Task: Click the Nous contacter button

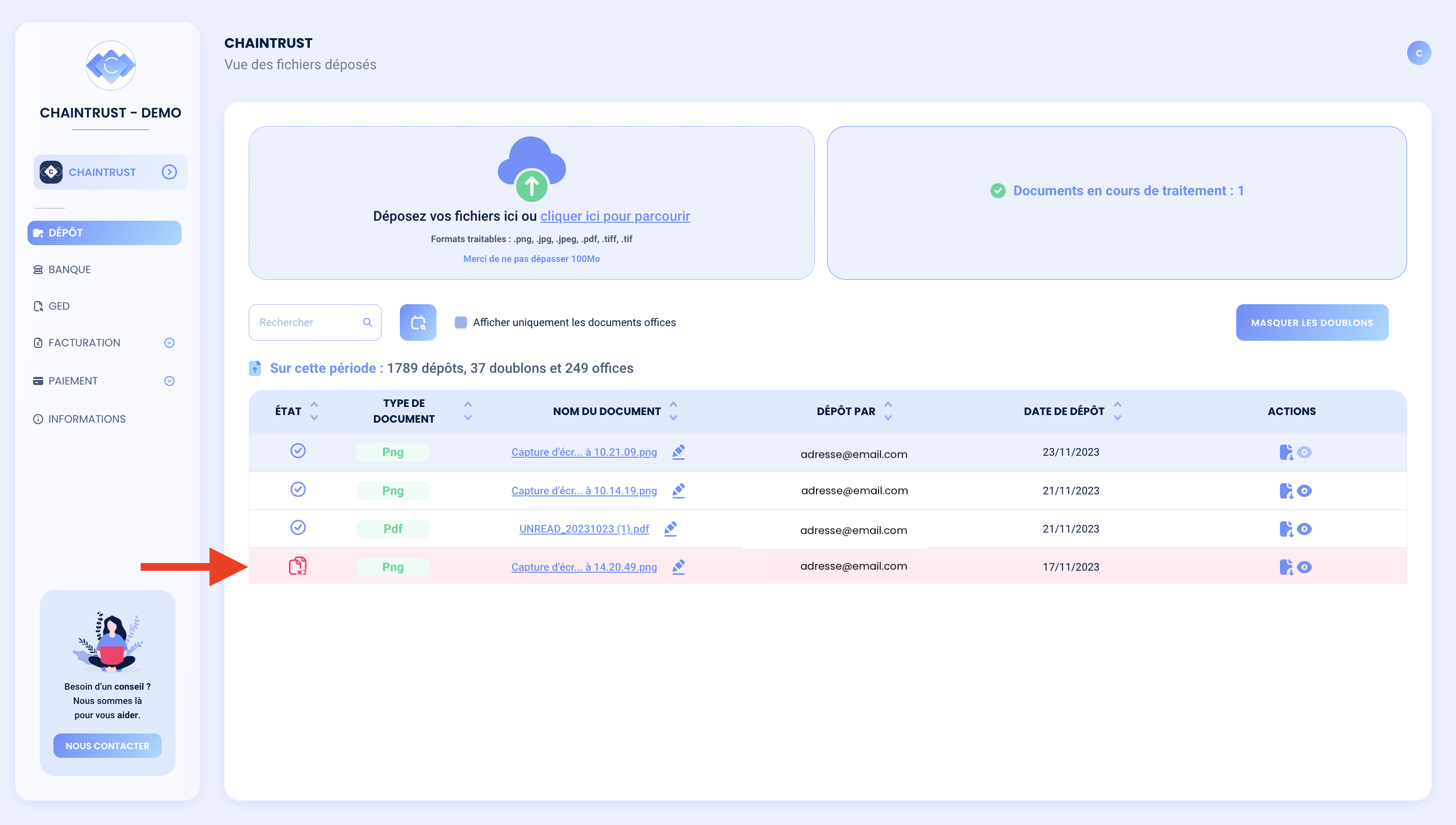Action: pyautogui.click(x=107, y=746)
